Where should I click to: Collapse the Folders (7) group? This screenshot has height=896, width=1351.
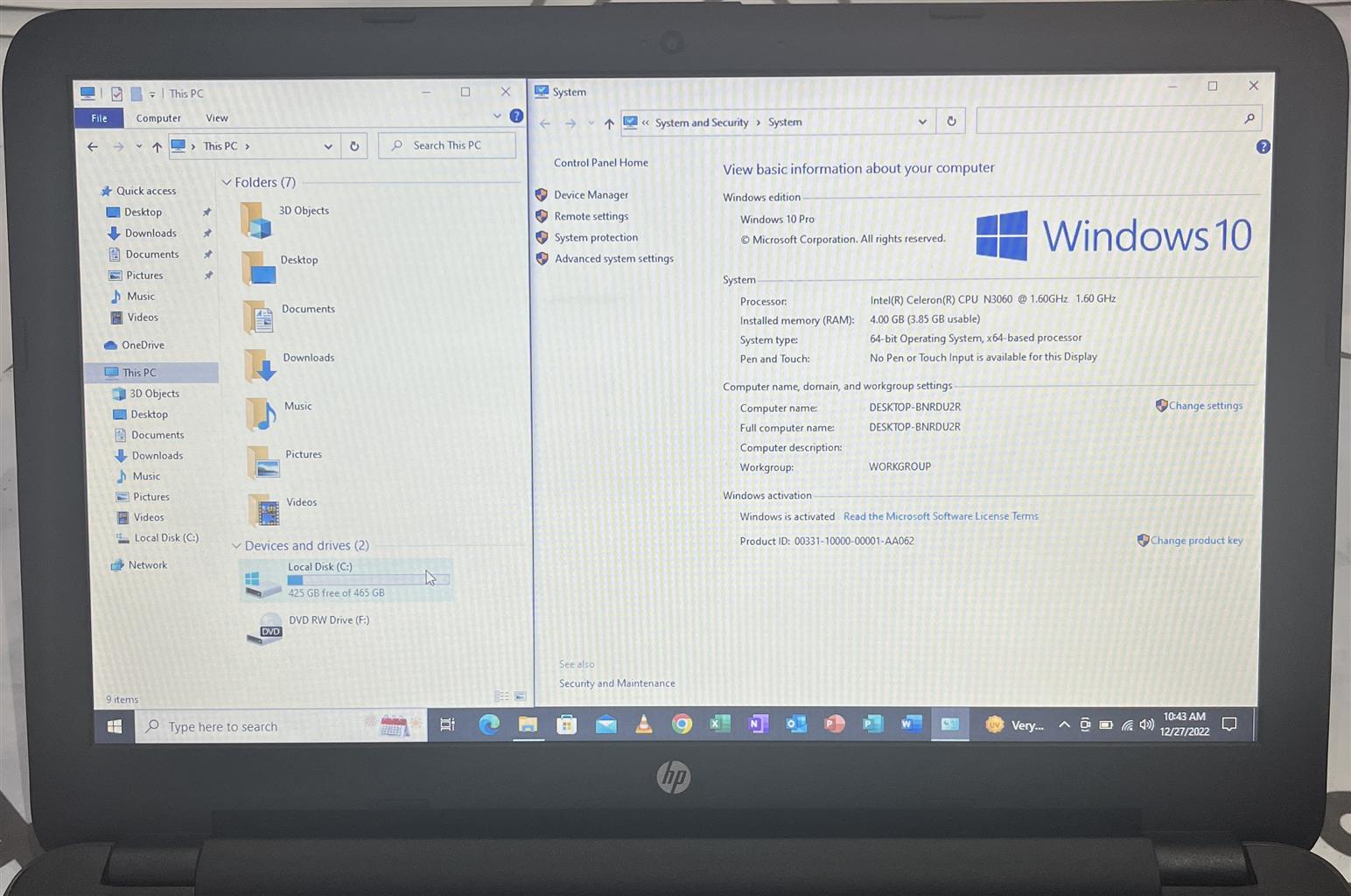[227, 183]
